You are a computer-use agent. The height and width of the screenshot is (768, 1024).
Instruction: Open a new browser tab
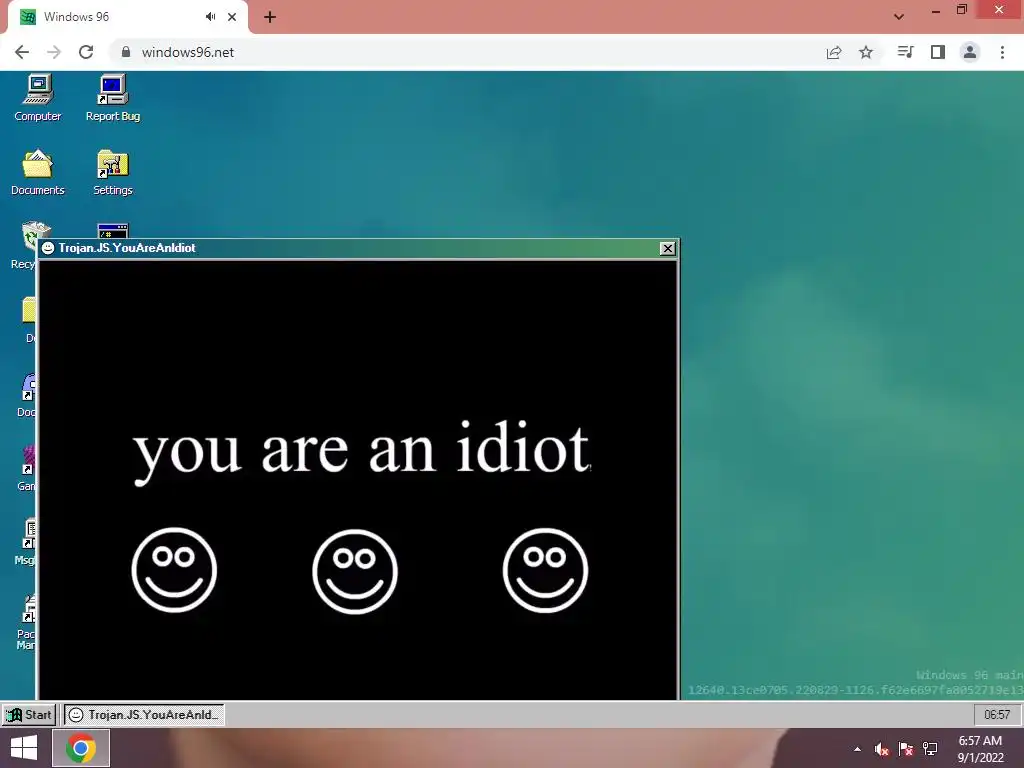(270, 17)
